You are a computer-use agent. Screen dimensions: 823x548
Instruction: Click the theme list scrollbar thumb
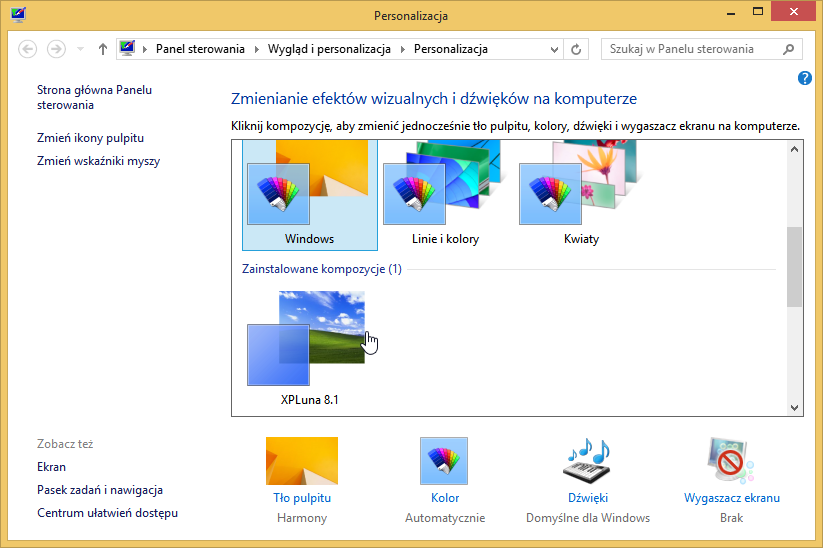(794, 267)
